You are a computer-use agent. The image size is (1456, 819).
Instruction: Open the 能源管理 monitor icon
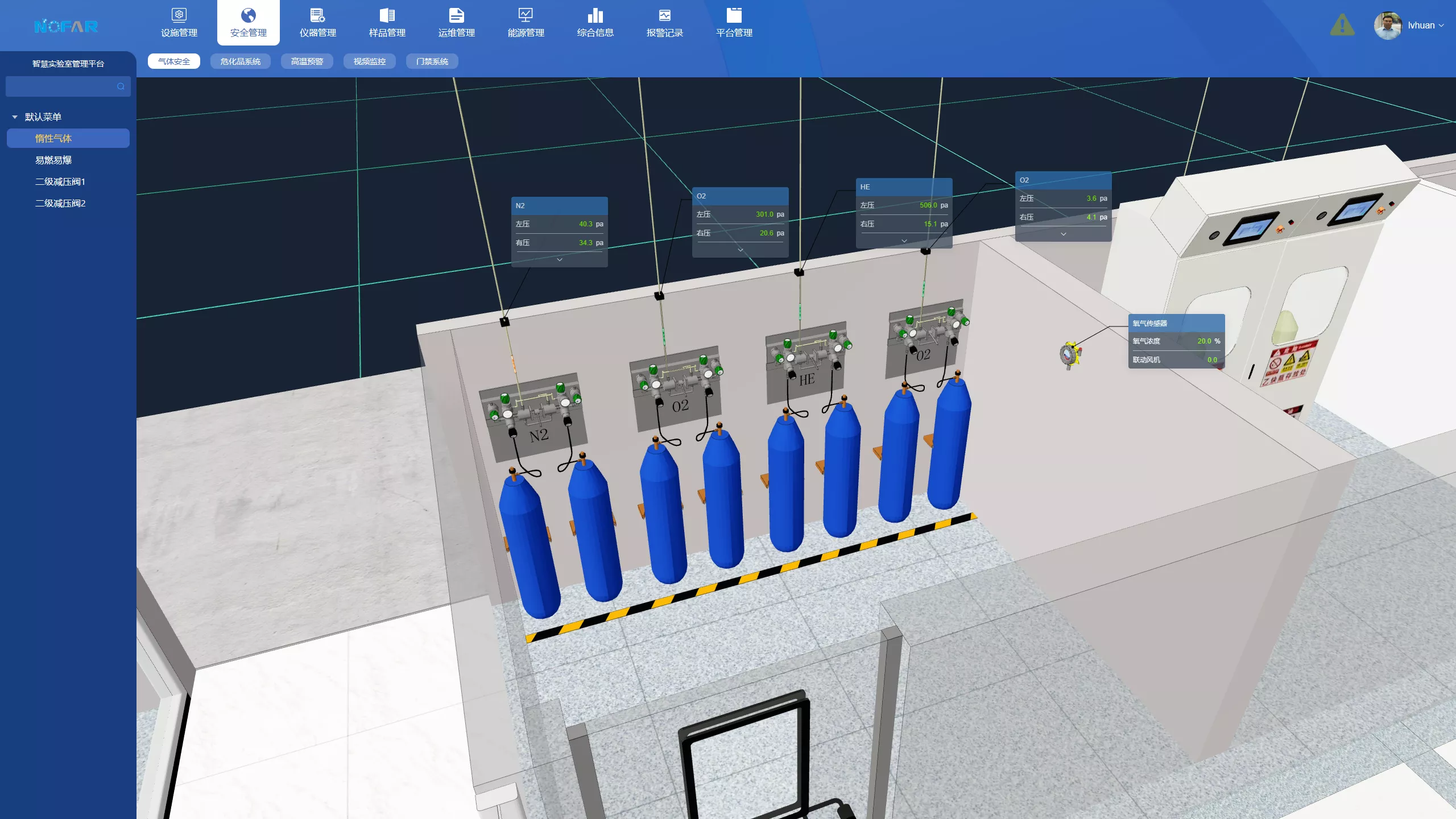pyautogui.click(x=526, y=15)
